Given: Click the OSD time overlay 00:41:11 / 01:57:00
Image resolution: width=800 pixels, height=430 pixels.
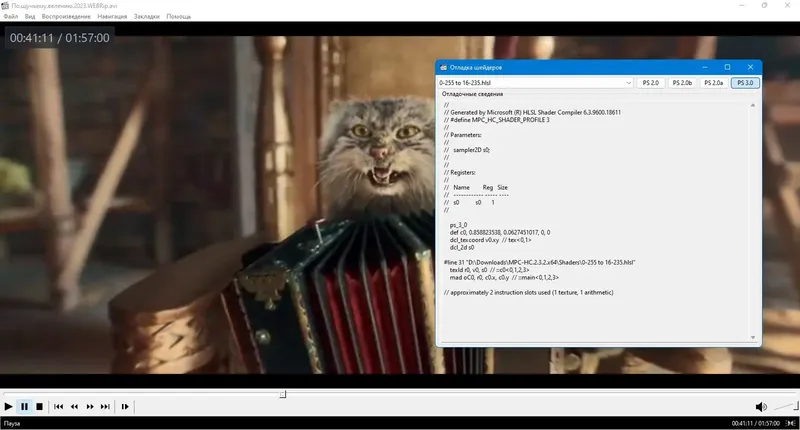Looking at the screenshot, I should click(60, 38).
